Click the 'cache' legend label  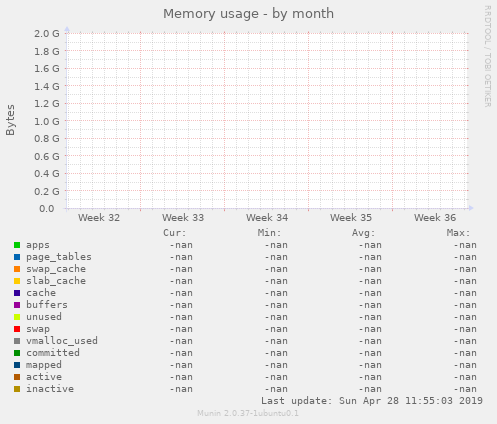[41, 293]
